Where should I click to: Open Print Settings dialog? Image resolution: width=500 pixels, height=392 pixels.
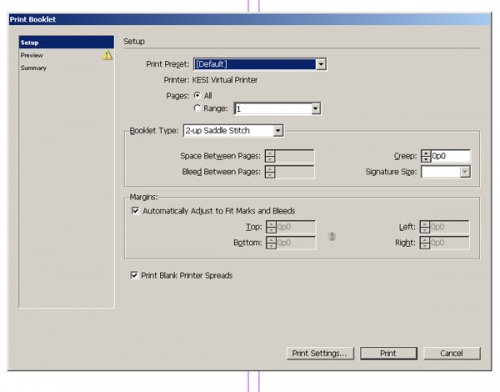coord(320,353)
